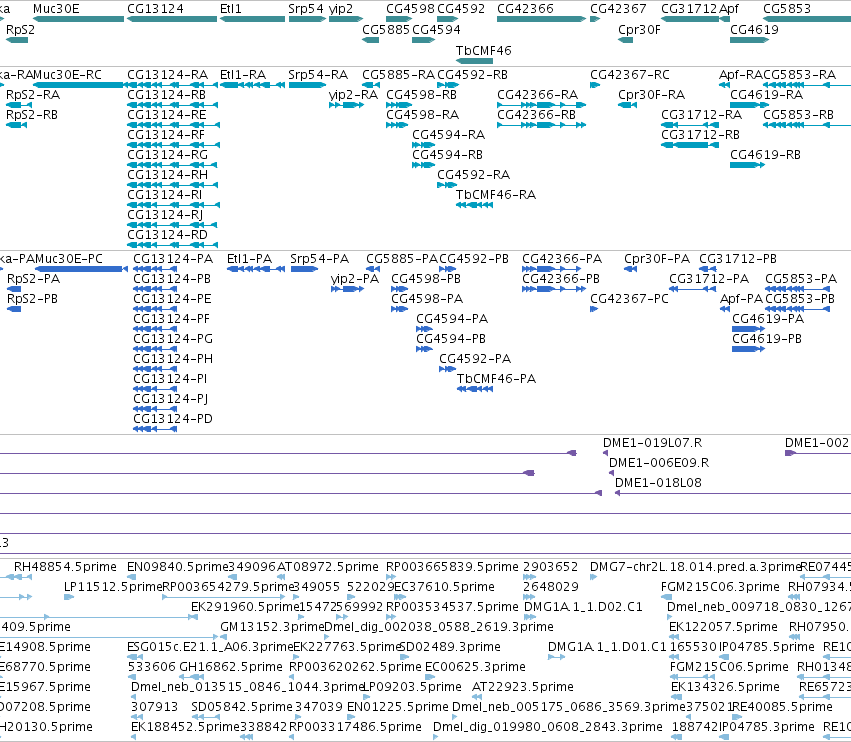Select BAC end DME1-019L07.R

tap(652, 442)
